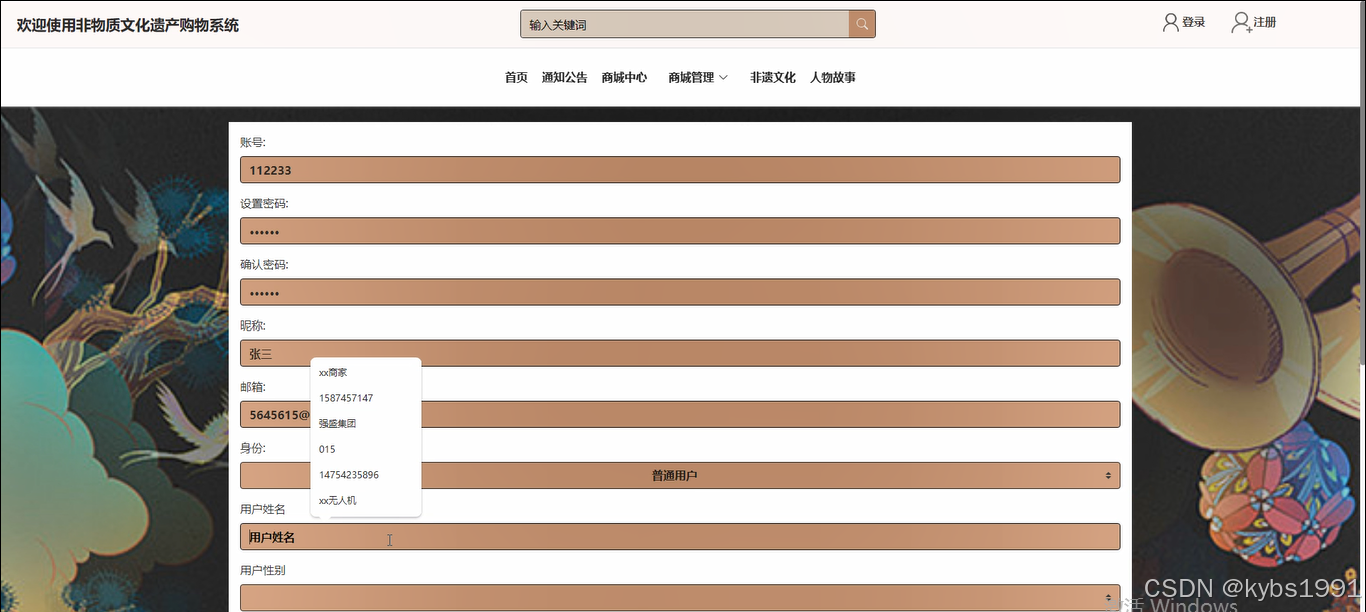1366x612 pixels.
Task: Go to 首页 home menu
Action: (516, 77)
